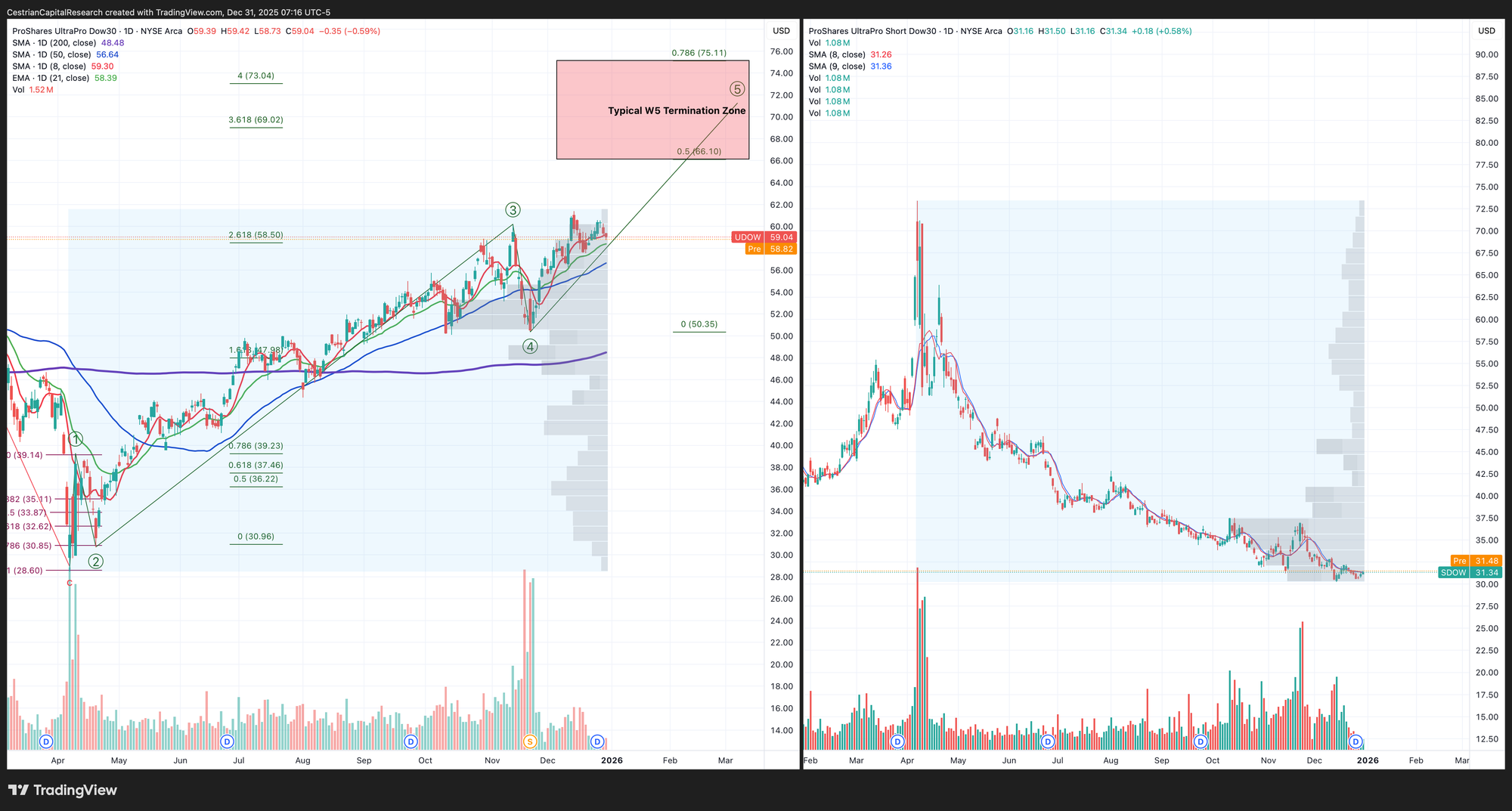Click the 2026 date label on SDOW chart
This screenshot has height=811, width=1512.
[1368, 760]
